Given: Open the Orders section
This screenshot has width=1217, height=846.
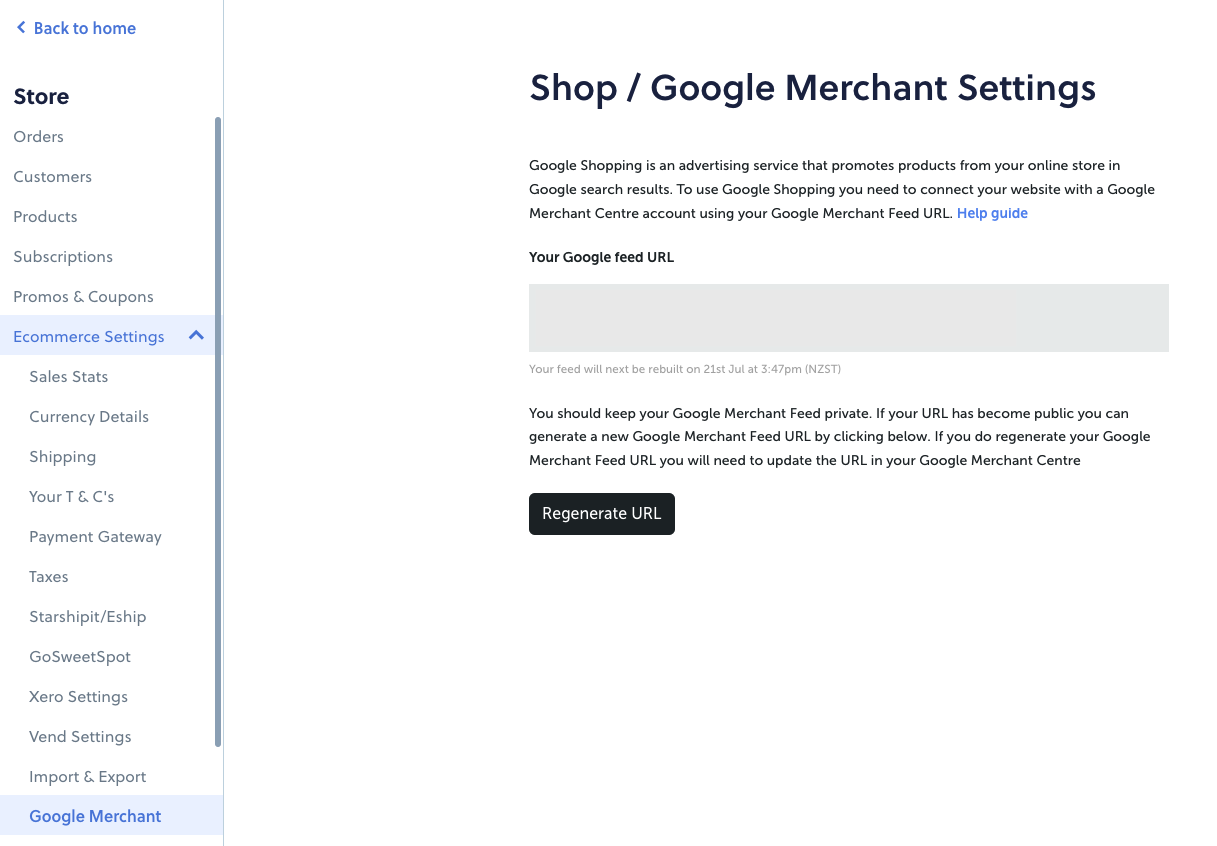Looking at the screenshot, I should tap(39, 137).
